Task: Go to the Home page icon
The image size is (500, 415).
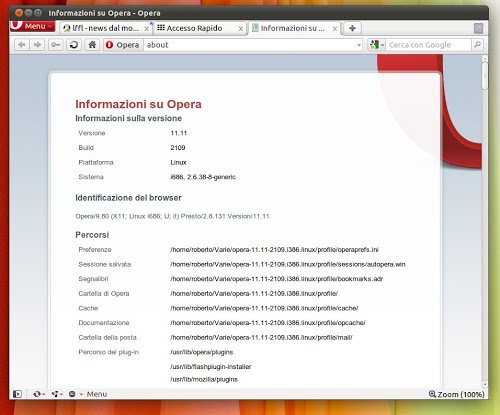Action: point(92,45)
